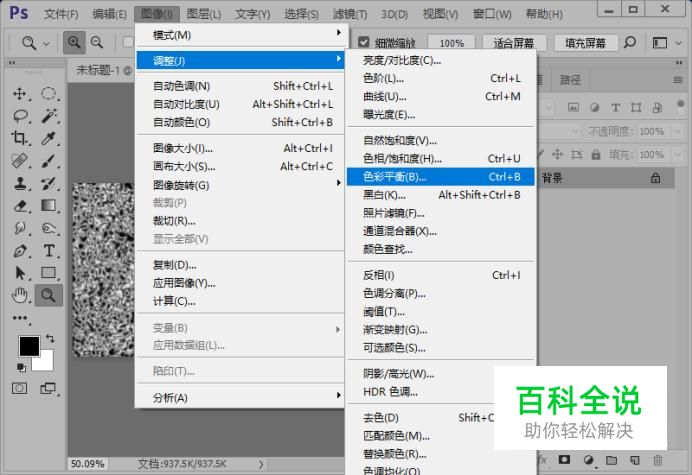692x475 pixels.
Task: Select the Type tool
Action: pos(49,251)
